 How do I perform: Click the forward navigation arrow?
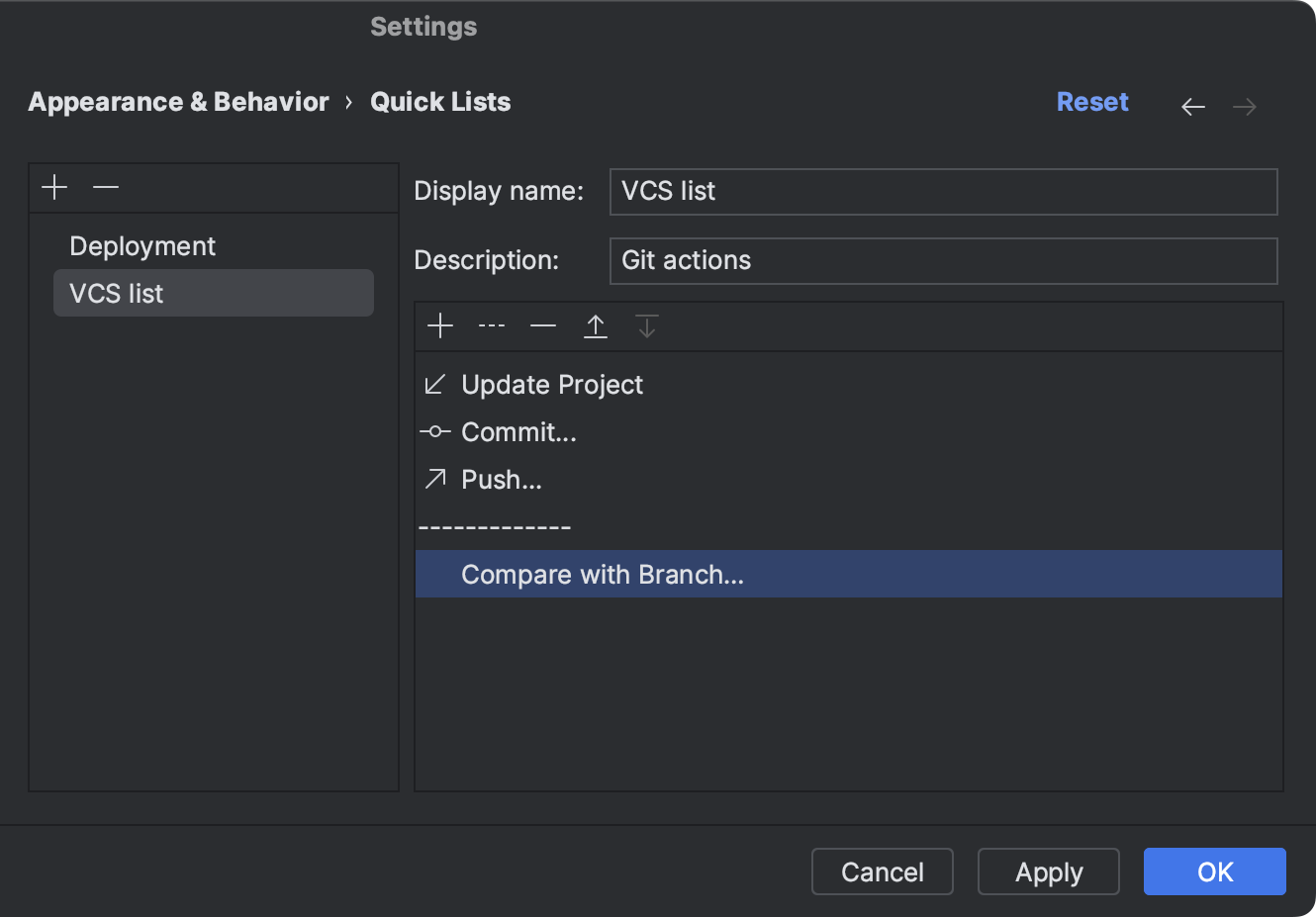(x=1244, y=106)
